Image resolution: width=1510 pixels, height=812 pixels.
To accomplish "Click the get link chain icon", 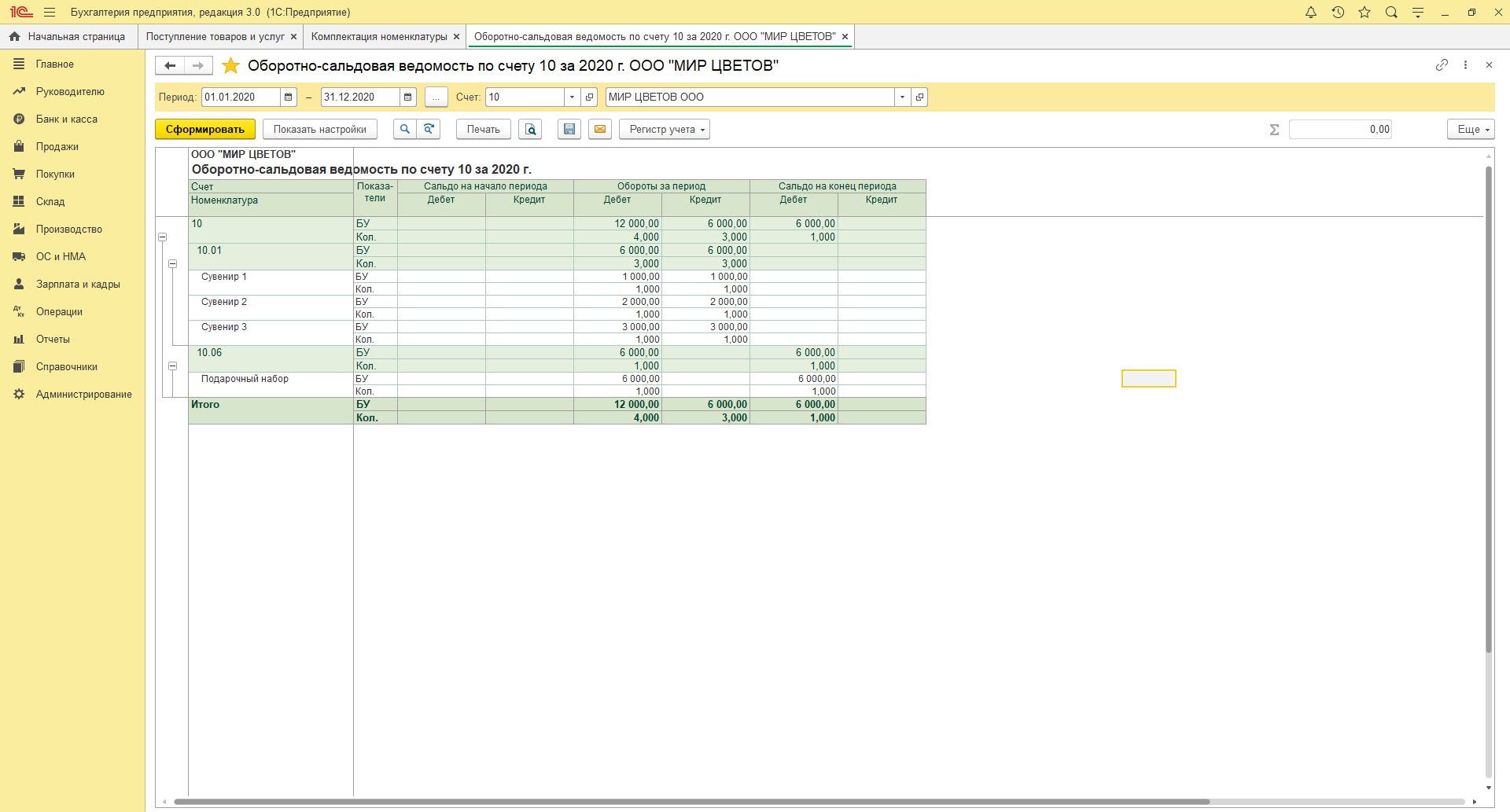I will click(x=1442, y=65).
